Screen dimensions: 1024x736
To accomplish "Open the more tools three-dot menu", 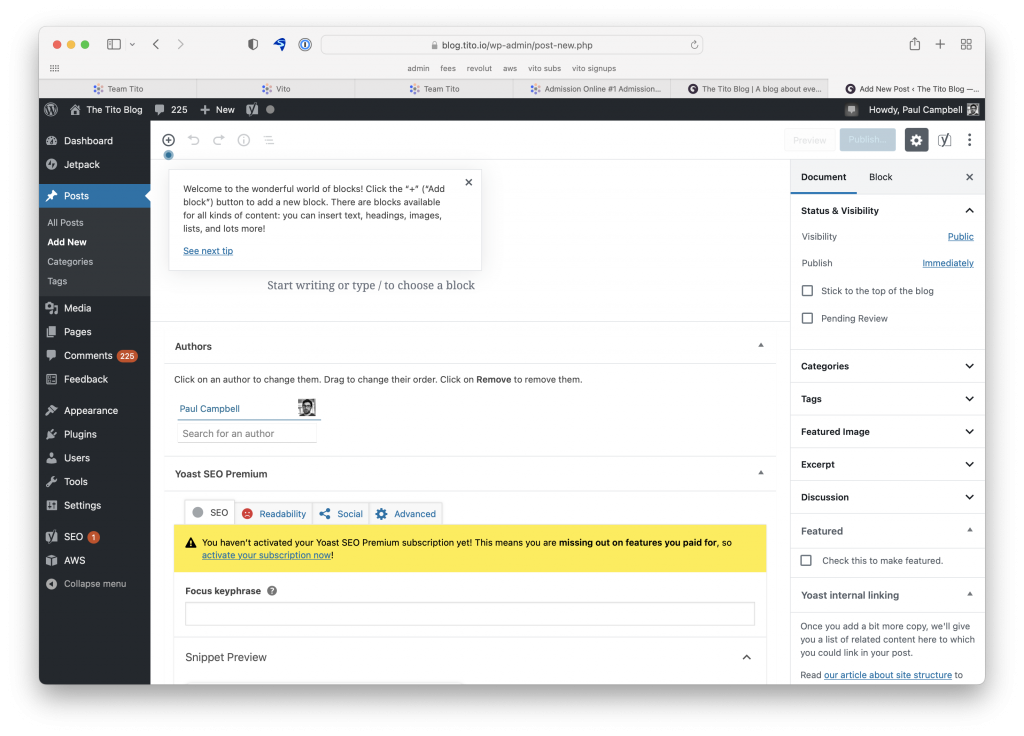I will coord(970,140).
